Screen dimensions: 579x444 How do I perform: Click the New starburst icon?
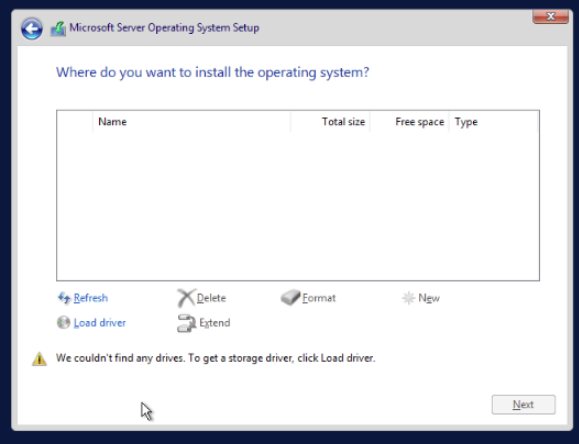pyautogui.click(x=409, y=298)
